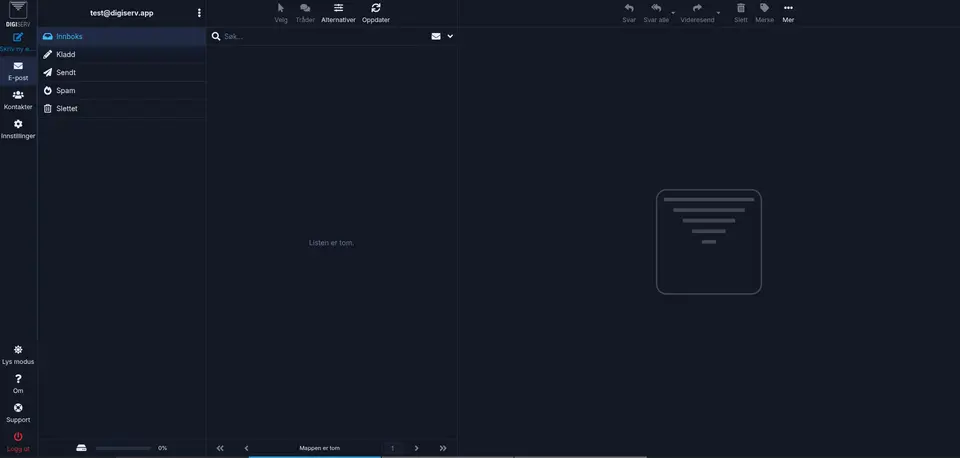Screen dimensions: 960x458
Task: Click the Videresend forward button
Action: (x=697, y=13)
